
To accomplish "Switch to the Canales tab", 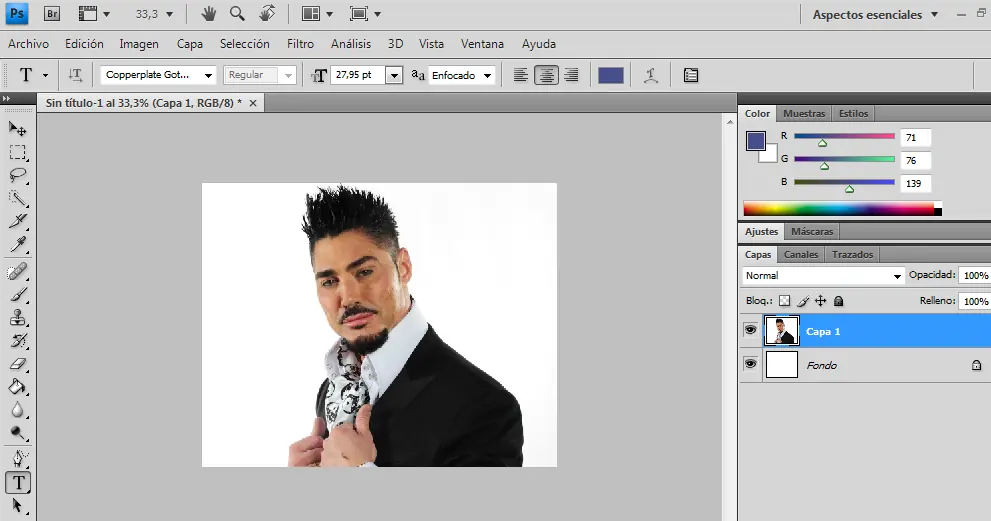I will tap(801, 255).
